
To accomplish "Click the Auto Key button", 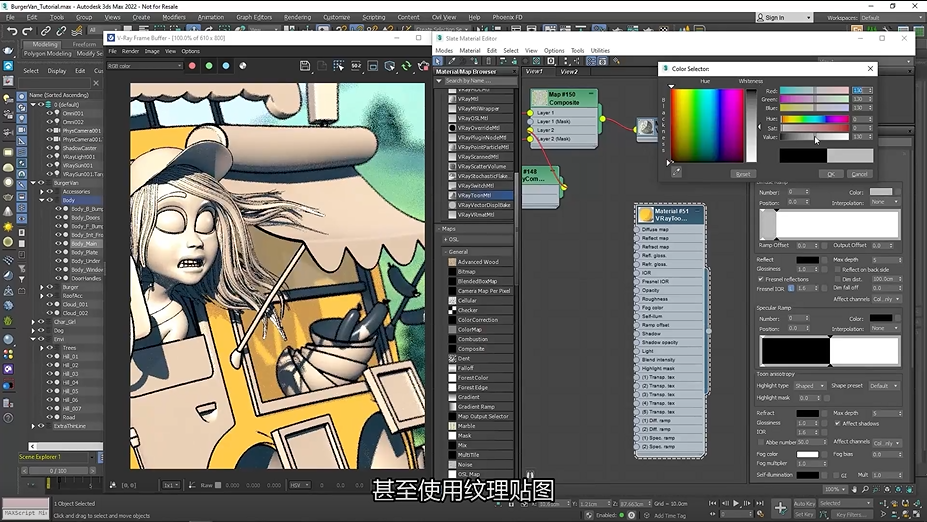I will pos(803,504).
